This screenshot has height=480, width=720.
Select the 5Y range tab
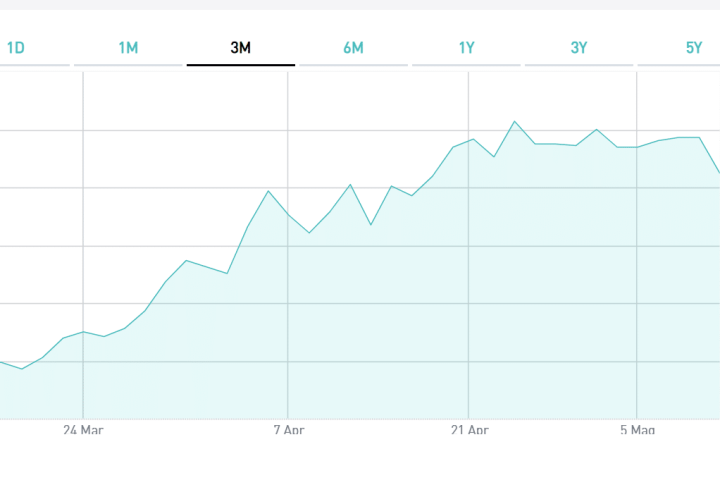(x=693, y=48)
